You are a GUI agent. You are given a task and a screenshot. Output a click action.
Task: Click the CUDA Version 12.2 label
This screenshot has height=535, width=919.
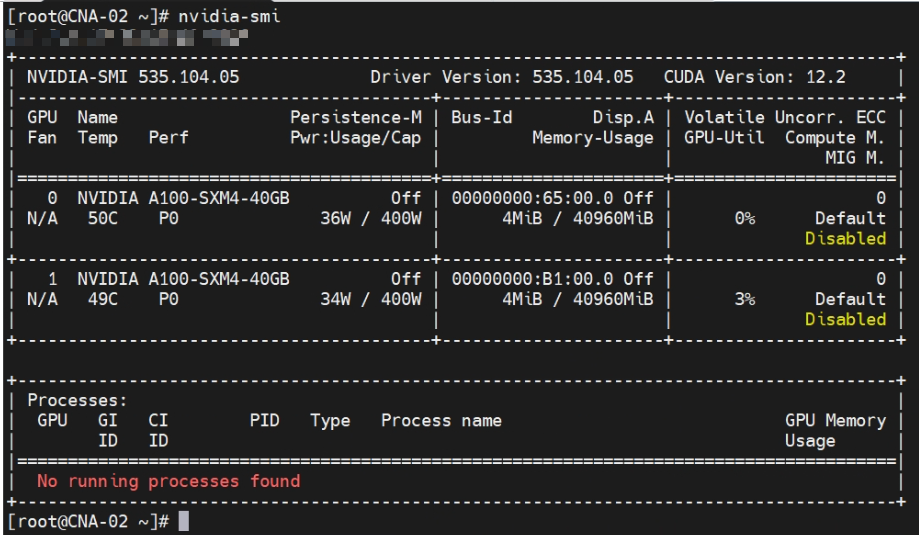[754, 77]
